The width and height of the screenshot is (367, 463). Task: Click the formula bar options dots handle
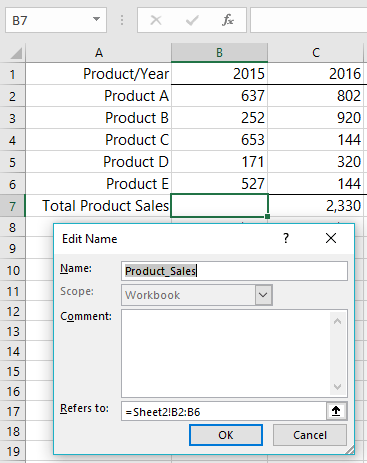point(122,20)
